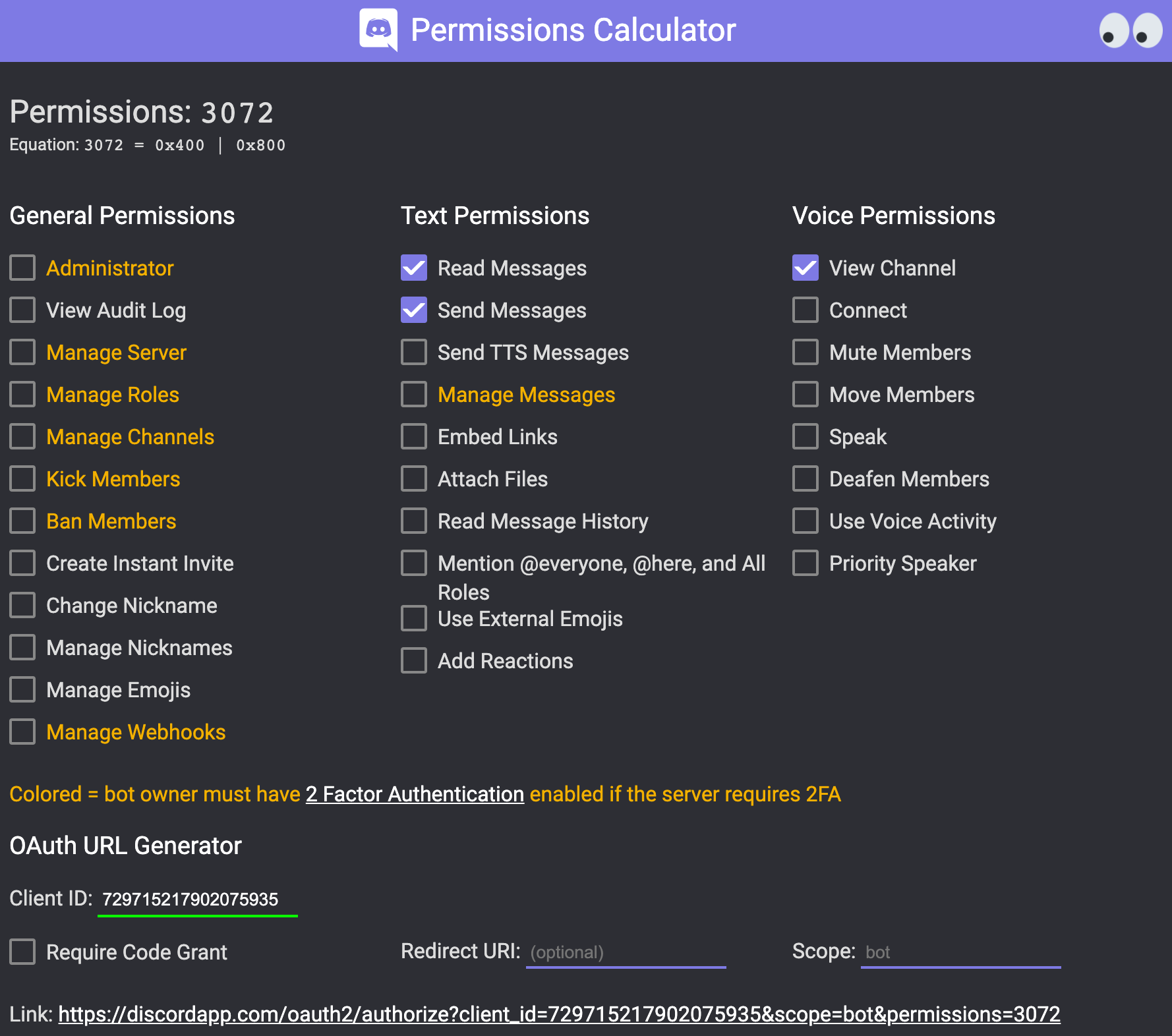The height and width of the screenshot is (1036, 1172).
Task: Check the Mute Members box
Action: tap(806, 352)
